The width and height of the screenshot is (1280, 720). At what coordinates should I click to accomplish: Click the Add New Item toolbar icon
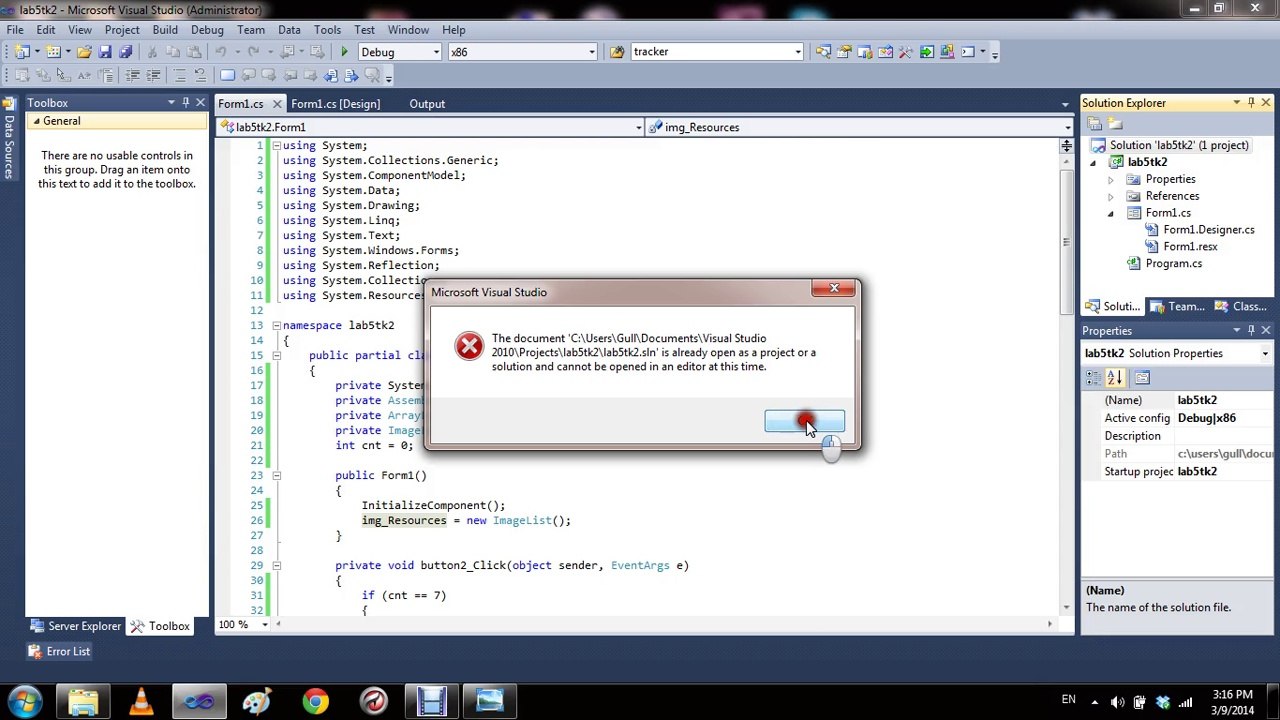click(52, 52)
